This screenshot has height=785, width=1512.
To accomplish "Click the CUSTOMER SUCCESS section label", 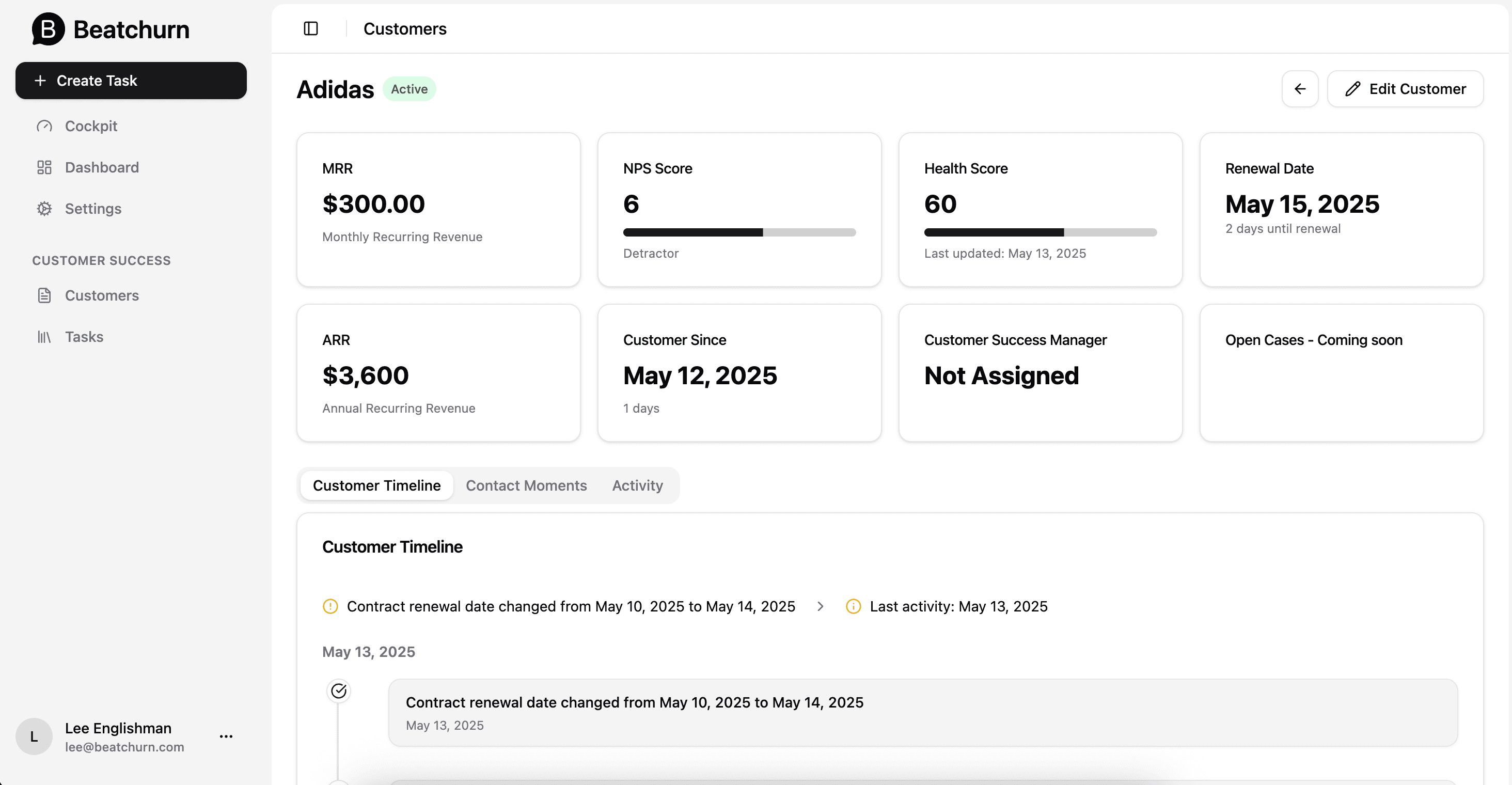I will pyautogui.click(x=102, y=261).
